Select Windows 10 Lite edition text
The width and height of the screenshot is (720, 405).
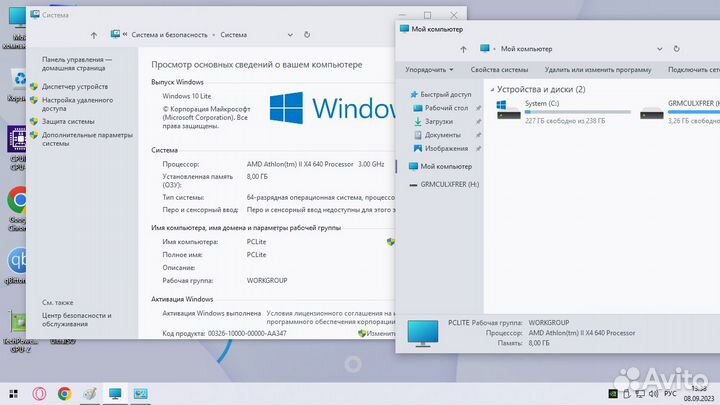pos(186,96)
